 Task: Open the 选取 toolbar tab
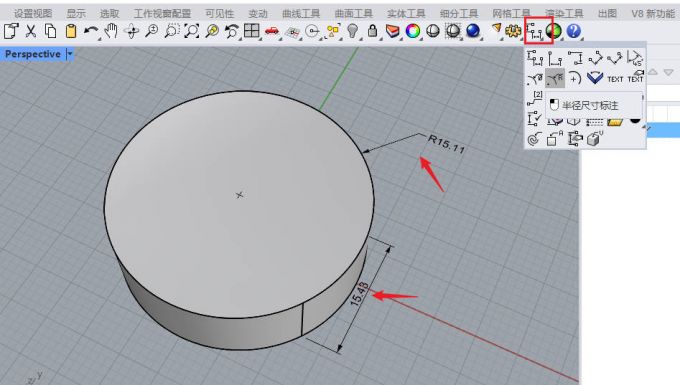(109, 14)
